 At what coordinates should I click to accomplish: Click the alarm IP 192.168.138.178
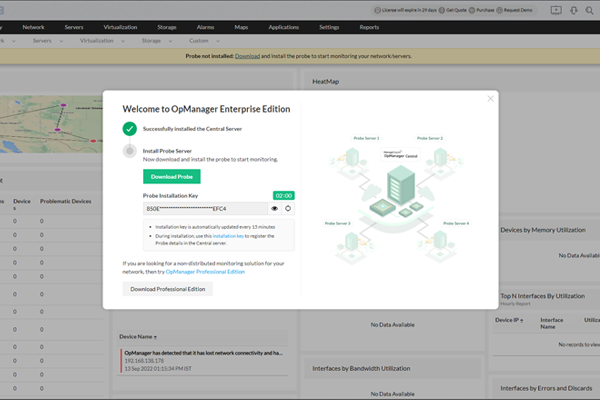pyautogui.click(x=144, y=361)
